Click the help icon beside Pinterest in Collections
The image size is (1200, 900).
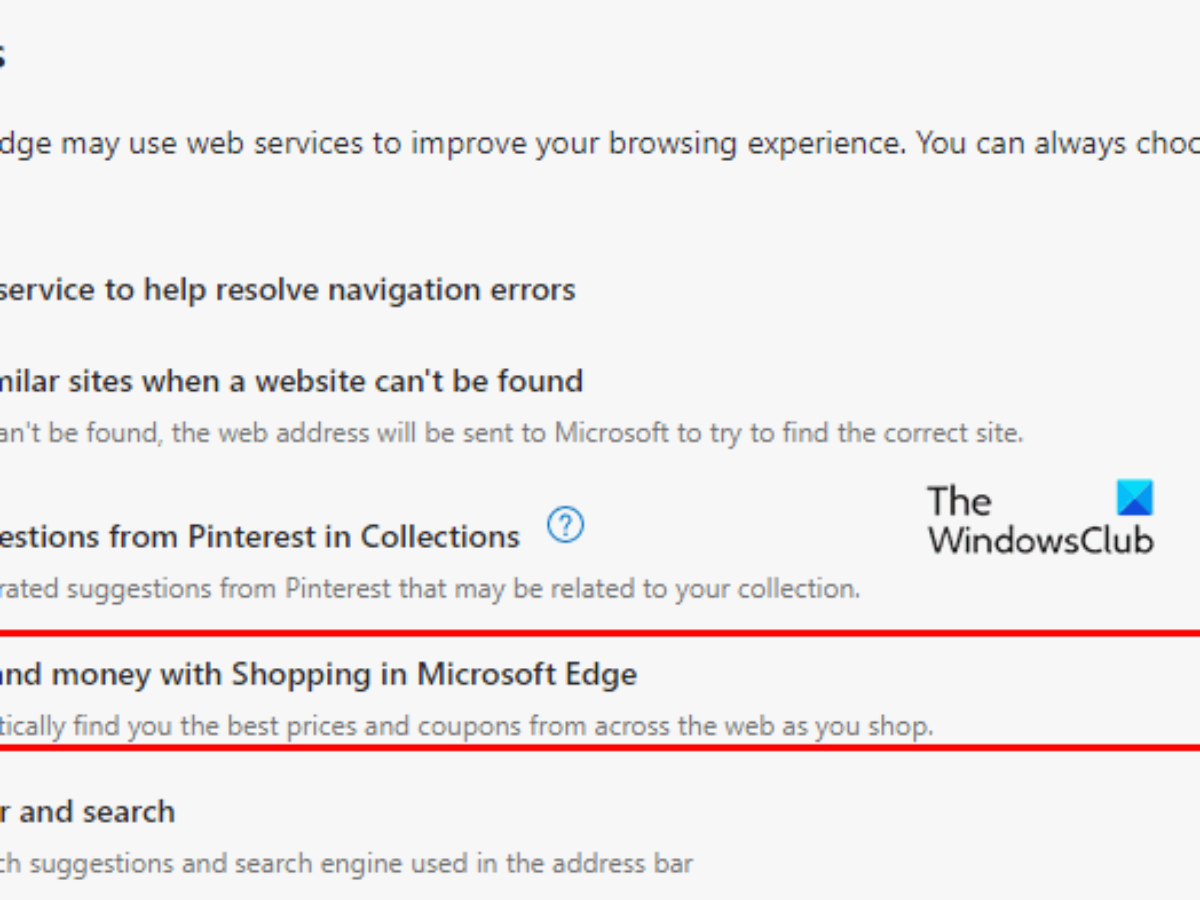point(566,525)
